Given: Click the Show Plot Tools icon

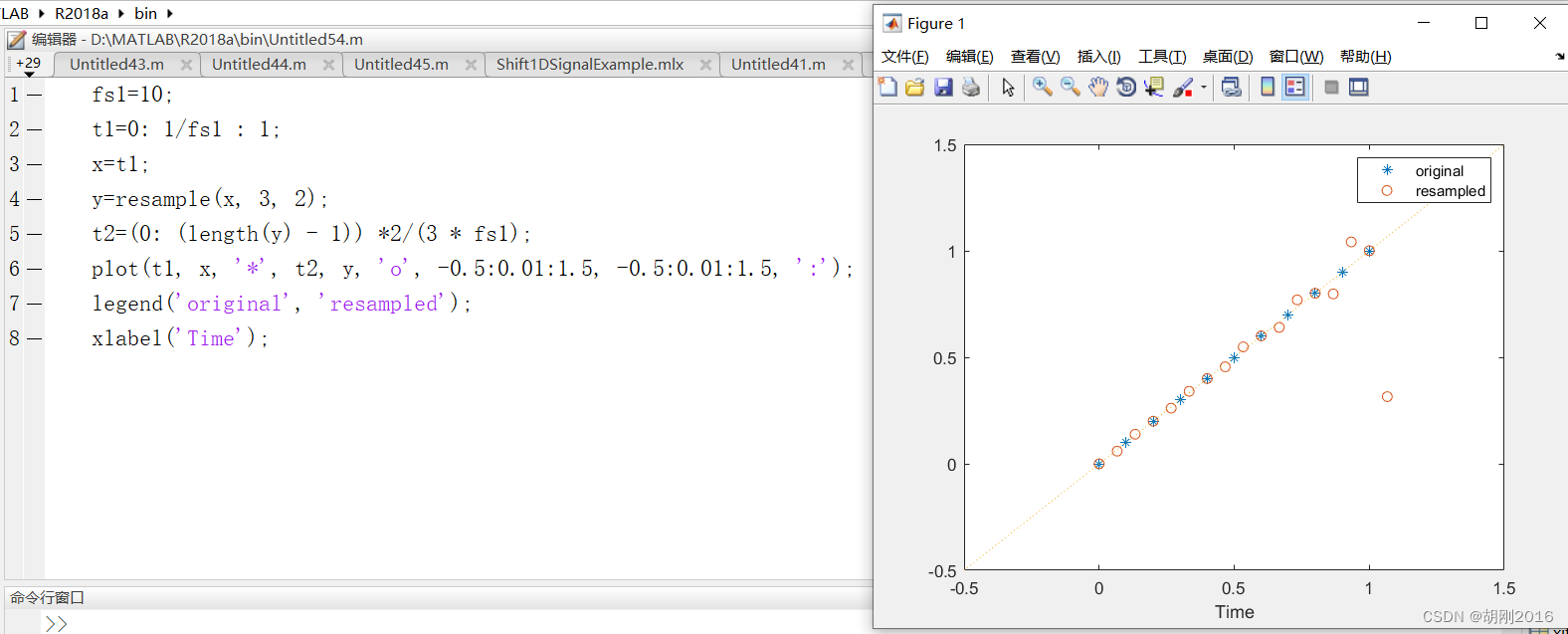Looking at the screenshot, I should coord(1359,88).
